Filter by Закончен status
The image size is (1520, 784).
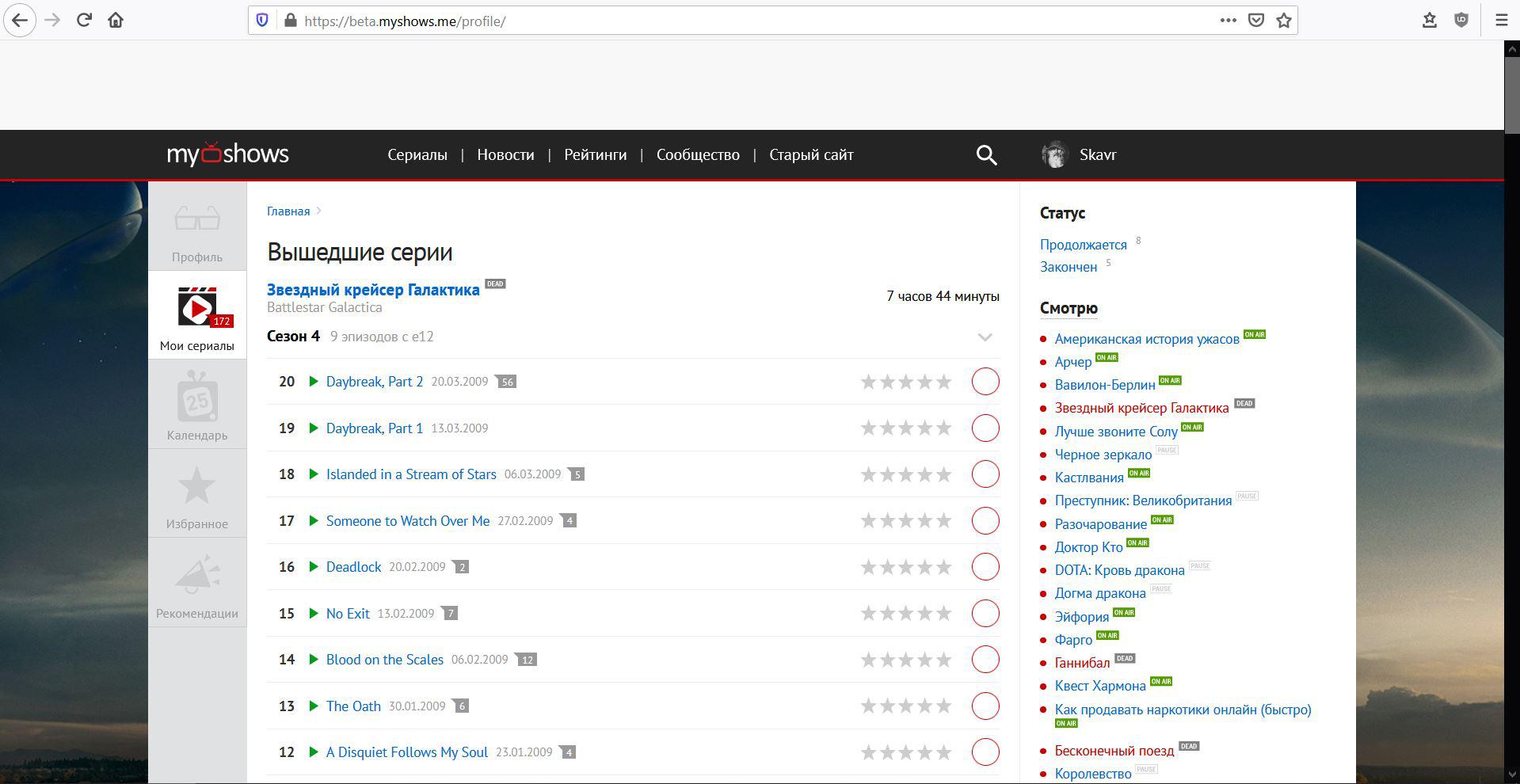[1069, 267]
